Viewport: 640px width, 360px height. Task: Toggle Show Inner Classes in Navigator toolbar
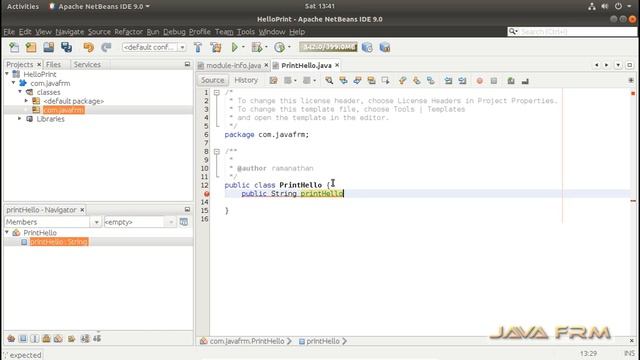click(x=58, y=338)
